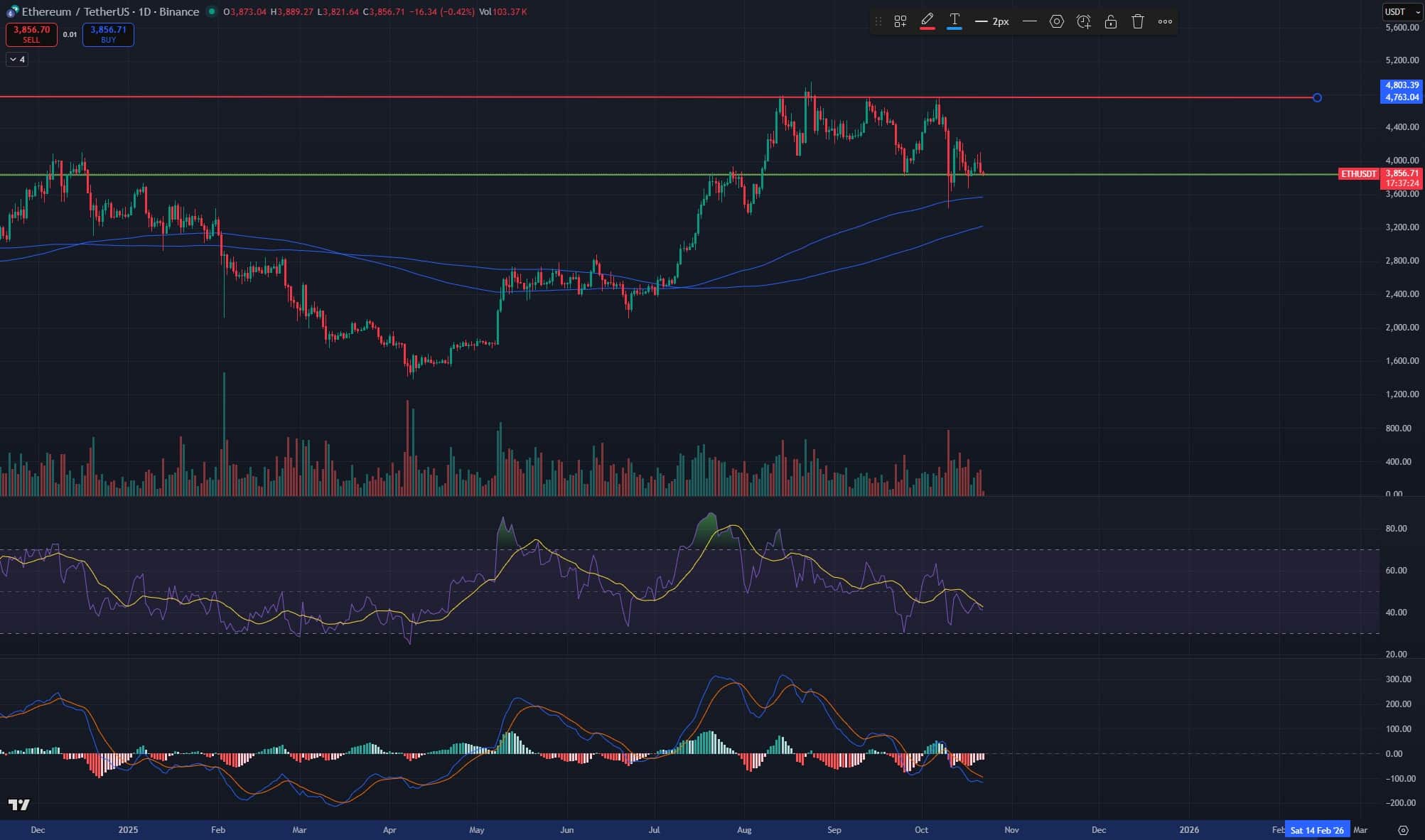Open drawing settings hexagon icon

click(1057, 21)
